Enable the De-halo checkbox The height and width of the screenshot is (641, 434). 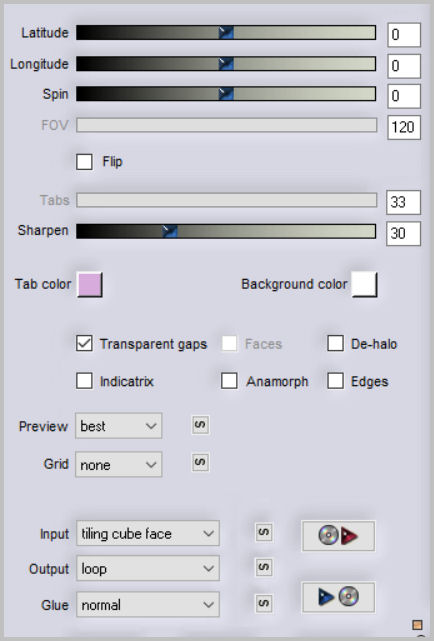click(x=335, y=343)
